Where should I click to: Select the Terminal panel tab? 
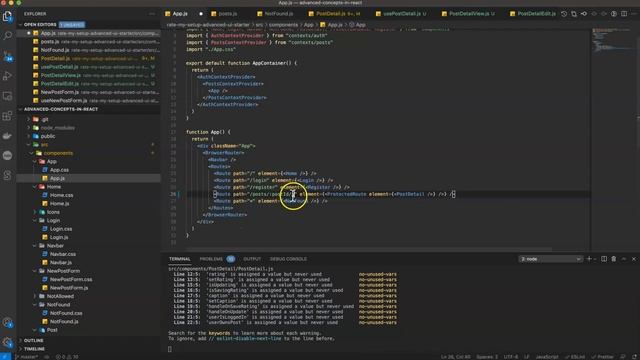(180, 259)
